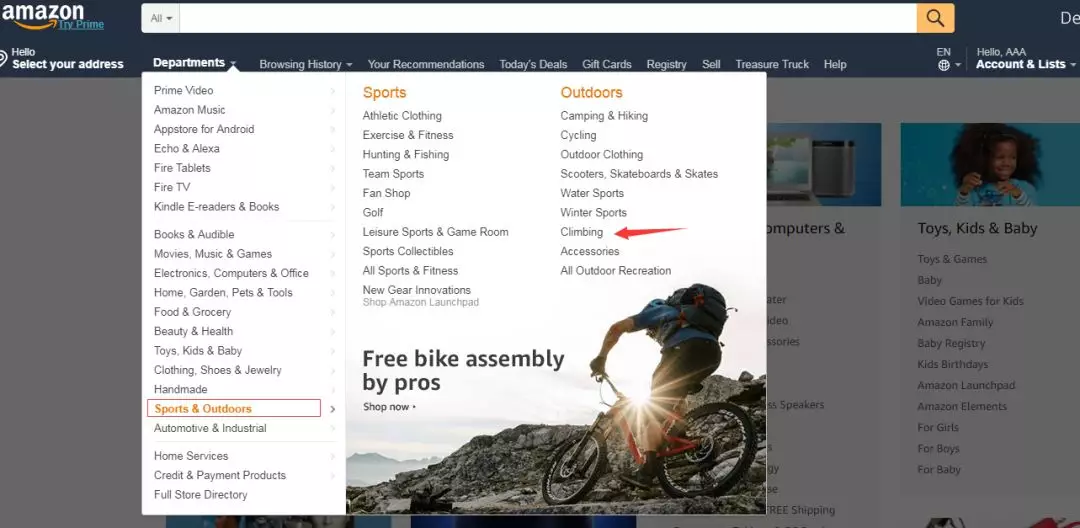
Task: Open Leisure Sports & Game Room
Action: (x=435, y=231)
